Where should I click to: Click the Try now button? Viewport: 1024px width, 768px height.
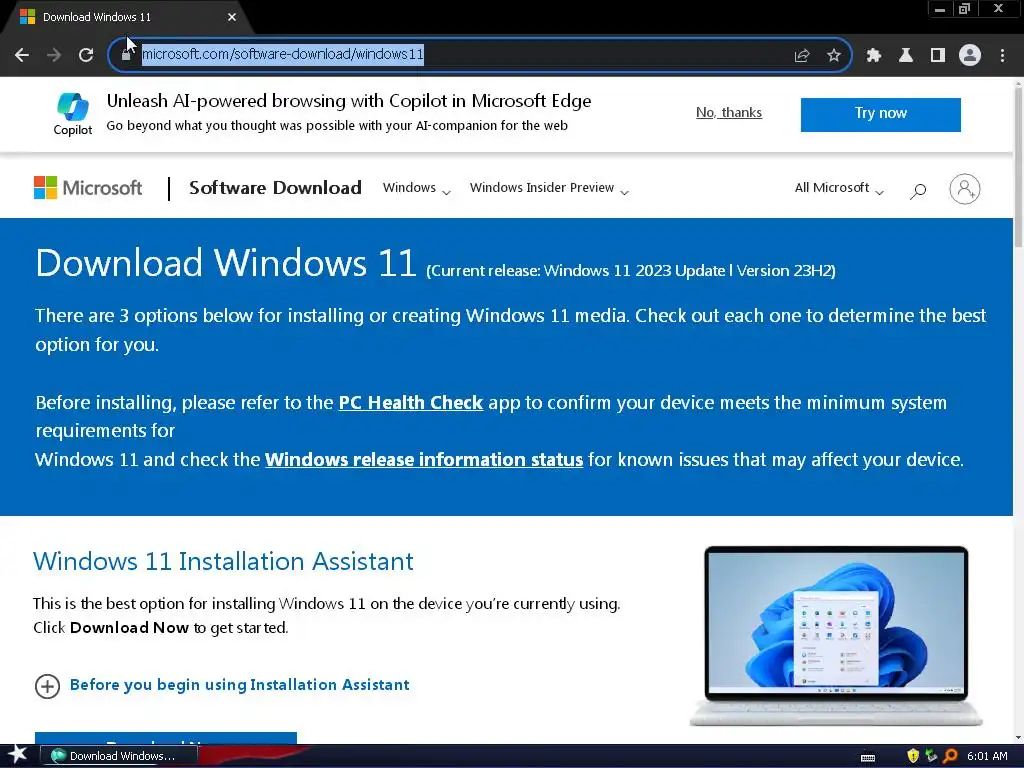click(x=880, y=114)
